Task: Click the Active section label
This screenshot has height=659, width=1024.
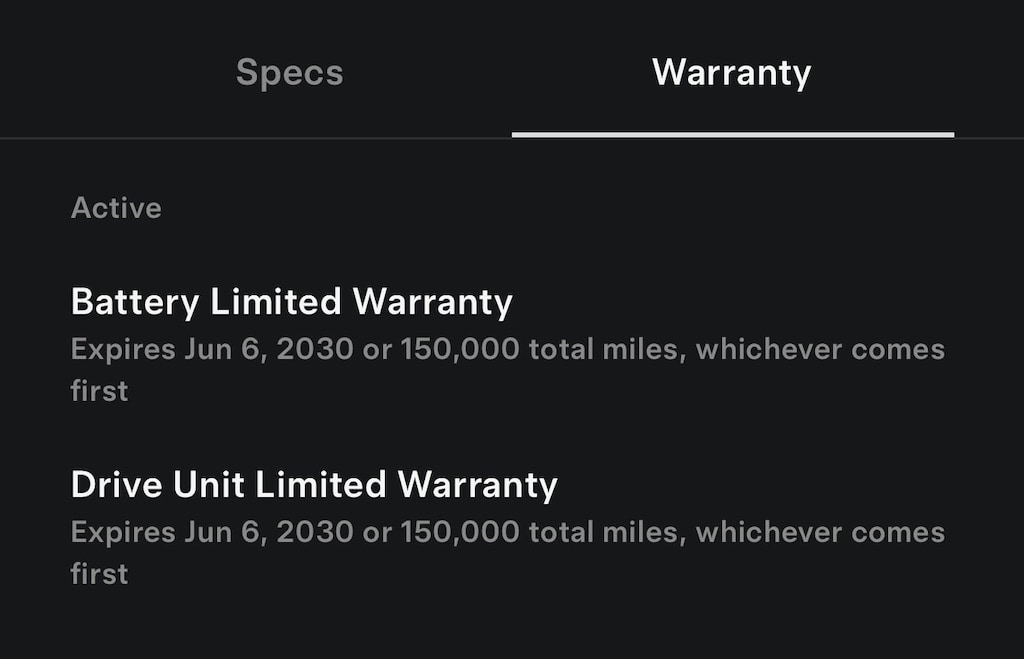Action: 116,208
